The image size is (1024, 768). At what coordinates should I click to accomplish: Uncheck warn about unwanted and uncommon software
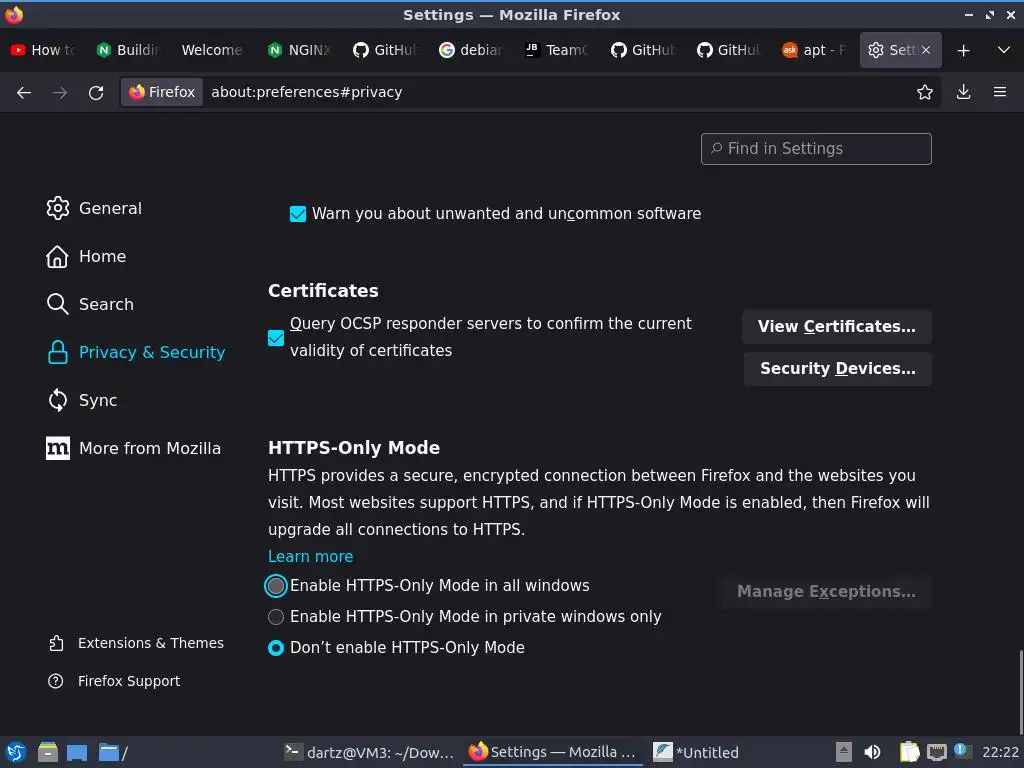298,214
